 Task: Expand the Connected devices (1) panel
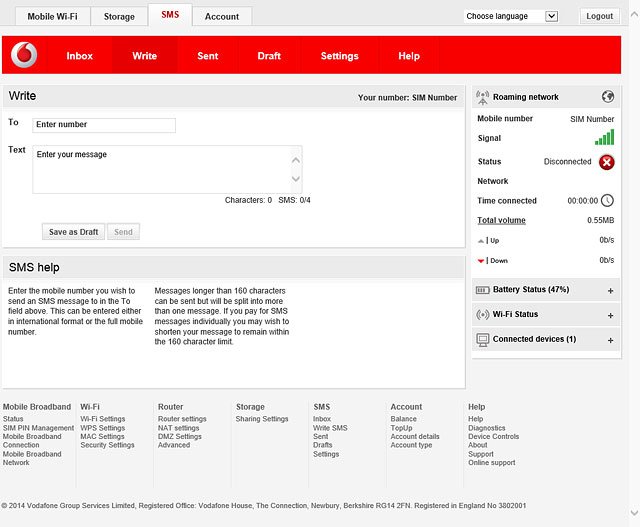610,340
